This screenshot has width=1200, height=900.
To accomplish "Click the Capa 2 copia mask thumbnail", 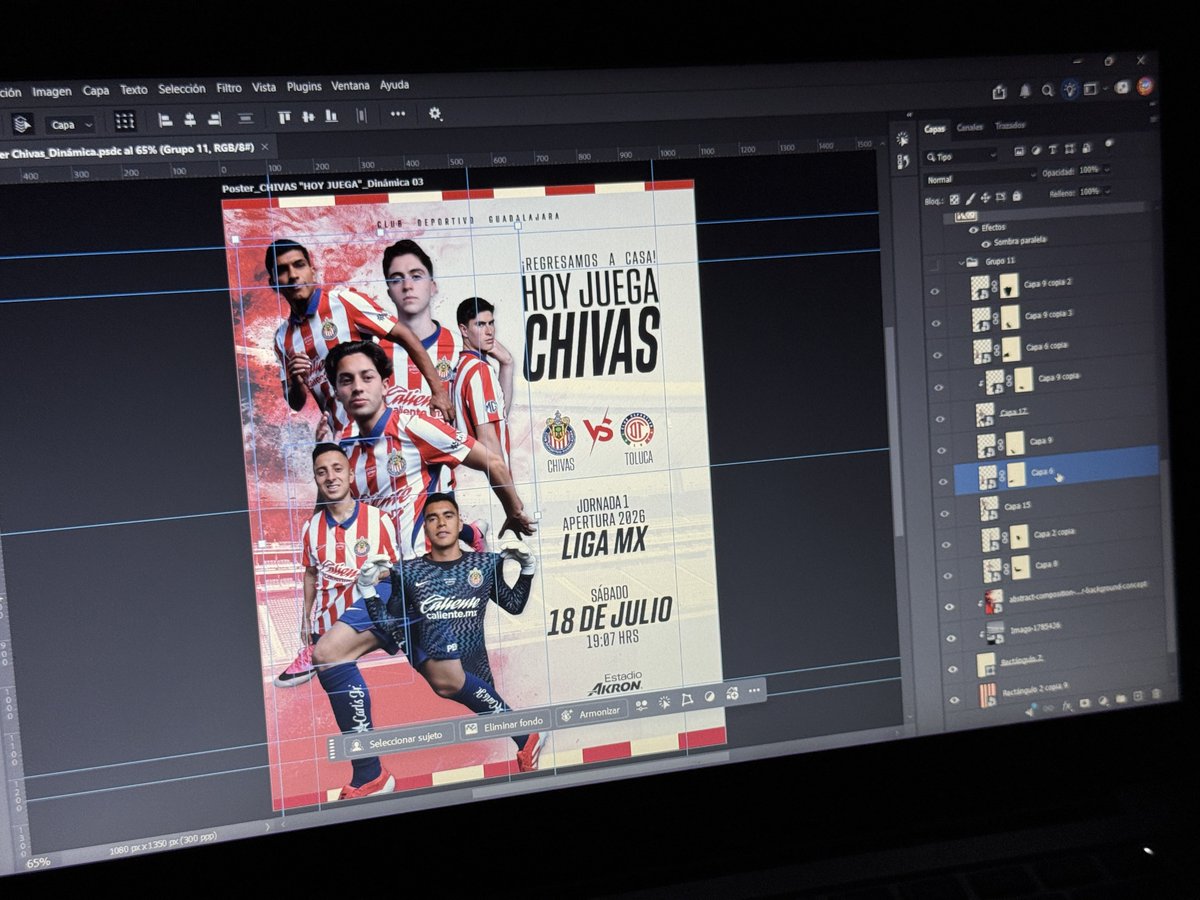I will pos(1018,536).
